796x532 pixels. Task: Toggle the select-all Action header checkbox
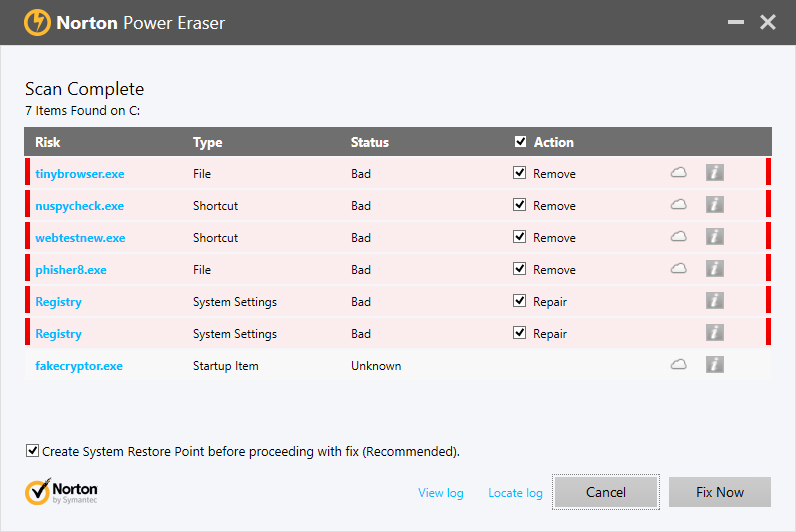520,142
